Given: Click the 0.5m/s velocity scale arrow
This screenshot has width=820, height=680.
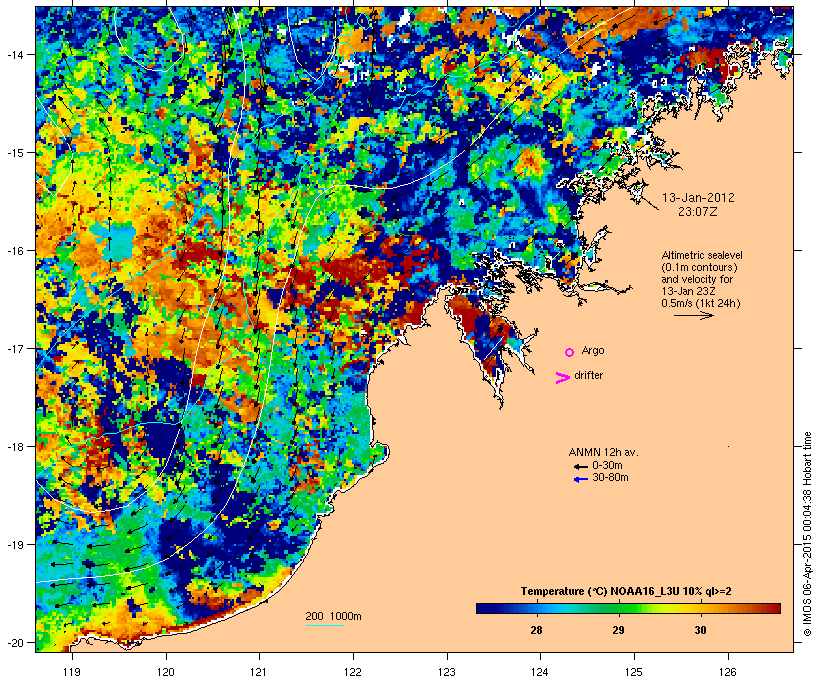Looking at the screenshot, I should pos(694,315).
